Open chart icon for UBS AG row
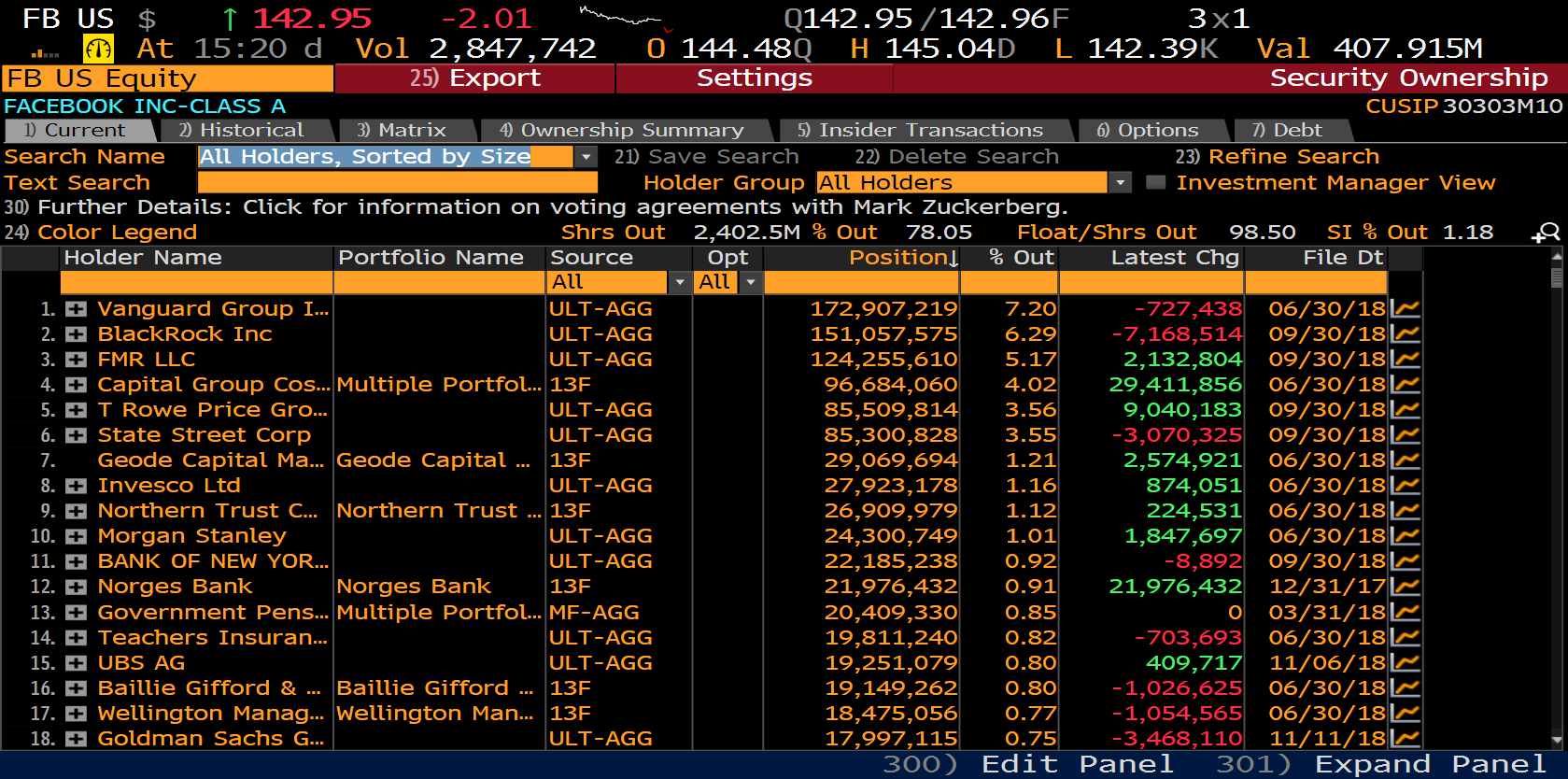The height and width of the screenshot is (779, 1568). 1405,662
